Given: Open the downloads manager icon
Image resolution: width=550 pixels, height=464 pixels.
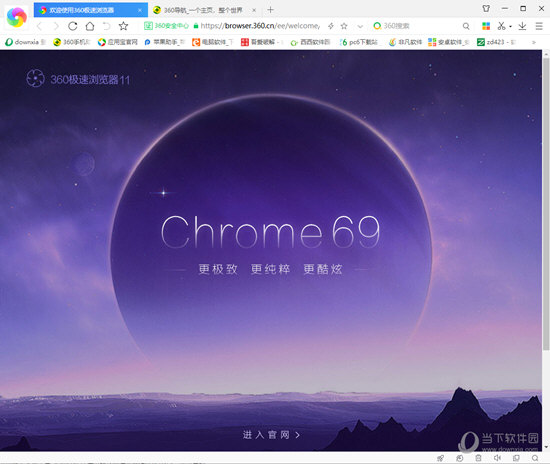Looking at the screenshot, I should click(x=522, y=26).
